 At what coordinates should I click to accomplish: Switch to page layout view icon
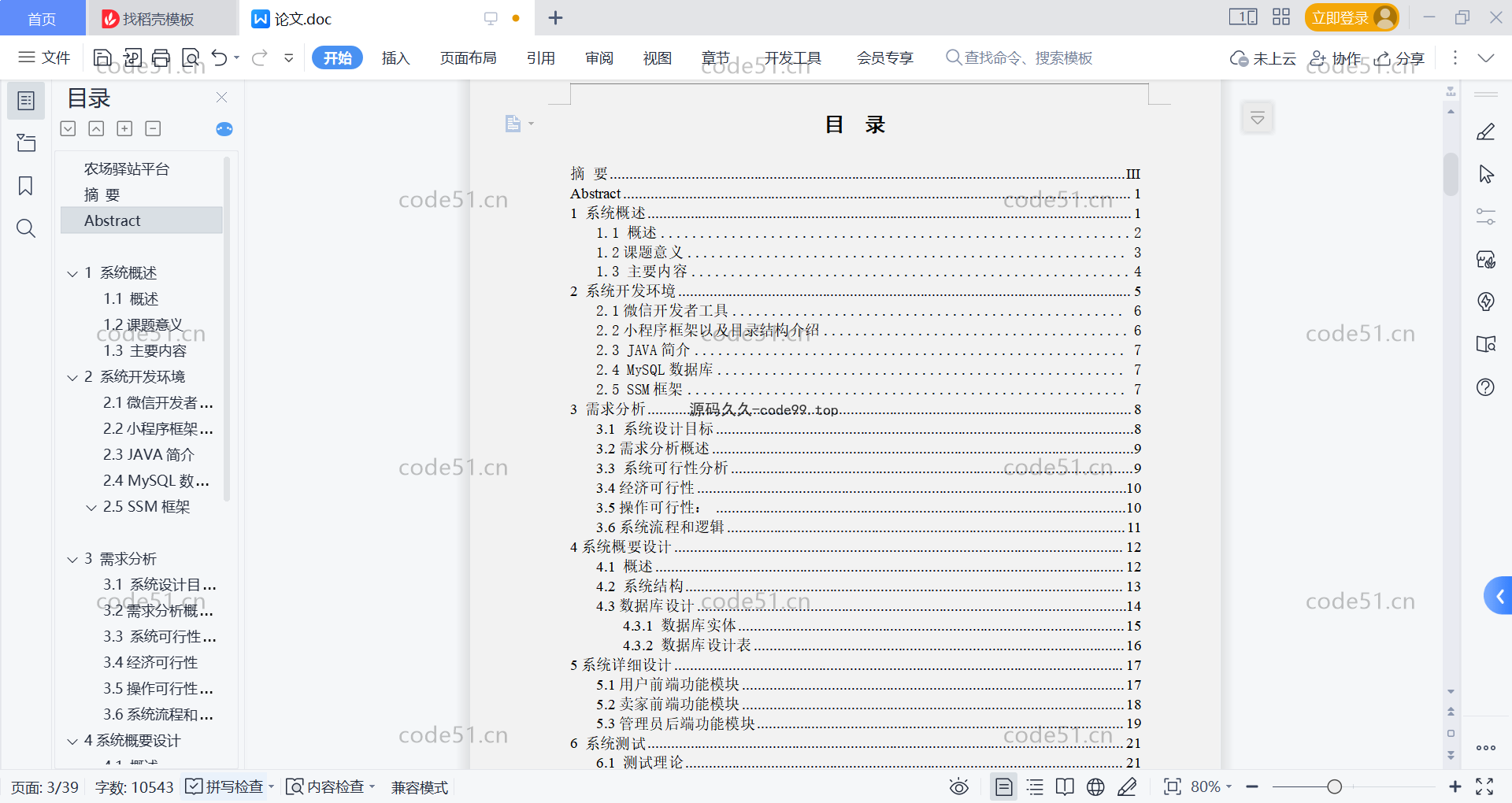[1004, 787]
